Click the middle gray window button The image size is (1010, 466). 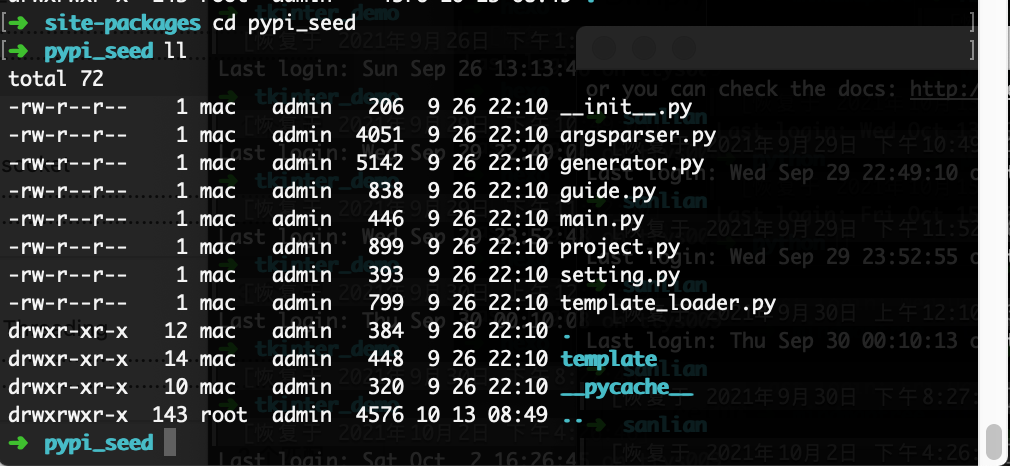pyautogui.click(x=643, y=48)
